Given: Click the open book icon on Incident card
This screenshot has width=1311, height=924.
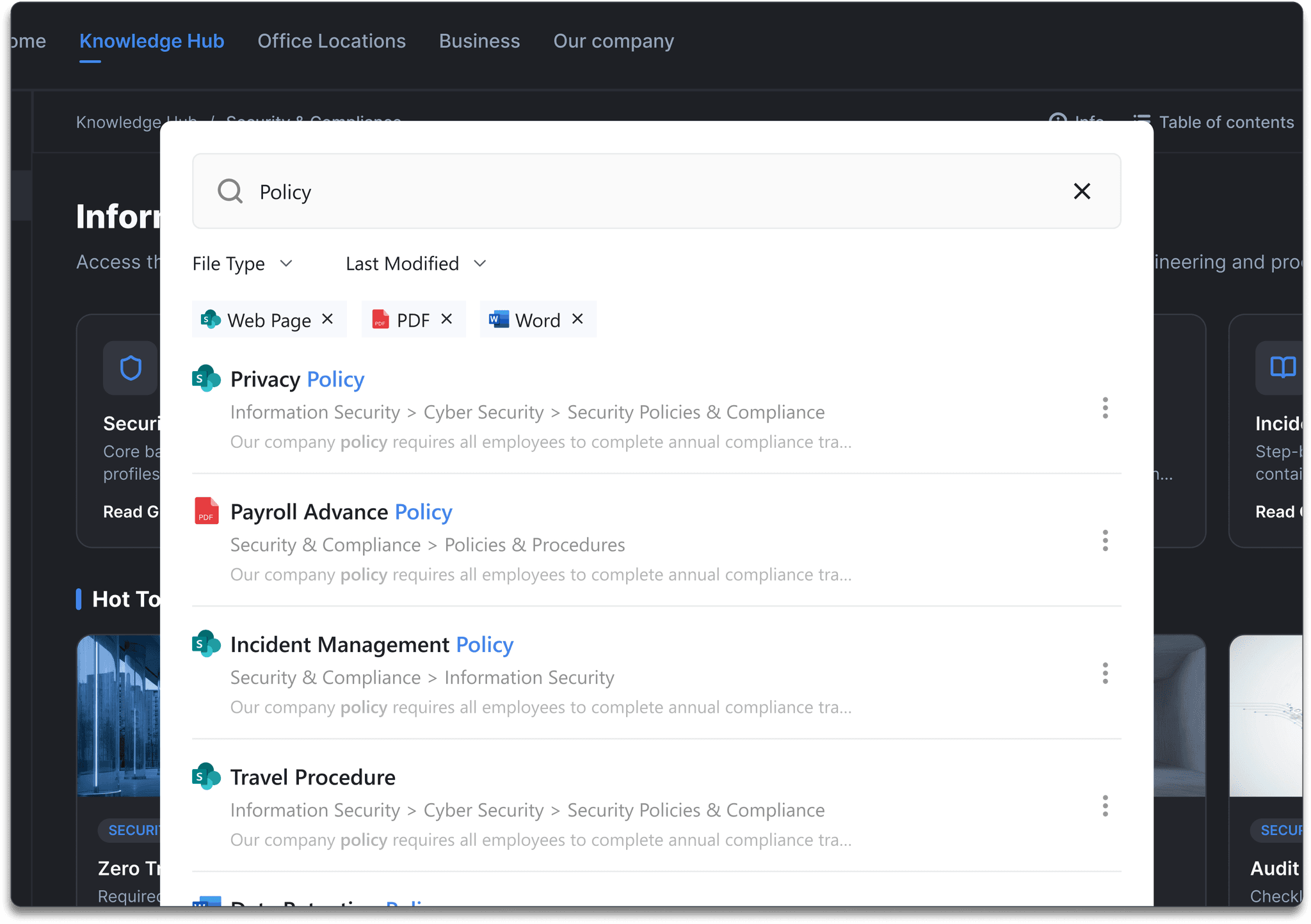Looking at the screenshot, I should pyautogui.click(x=1282, y=368).
